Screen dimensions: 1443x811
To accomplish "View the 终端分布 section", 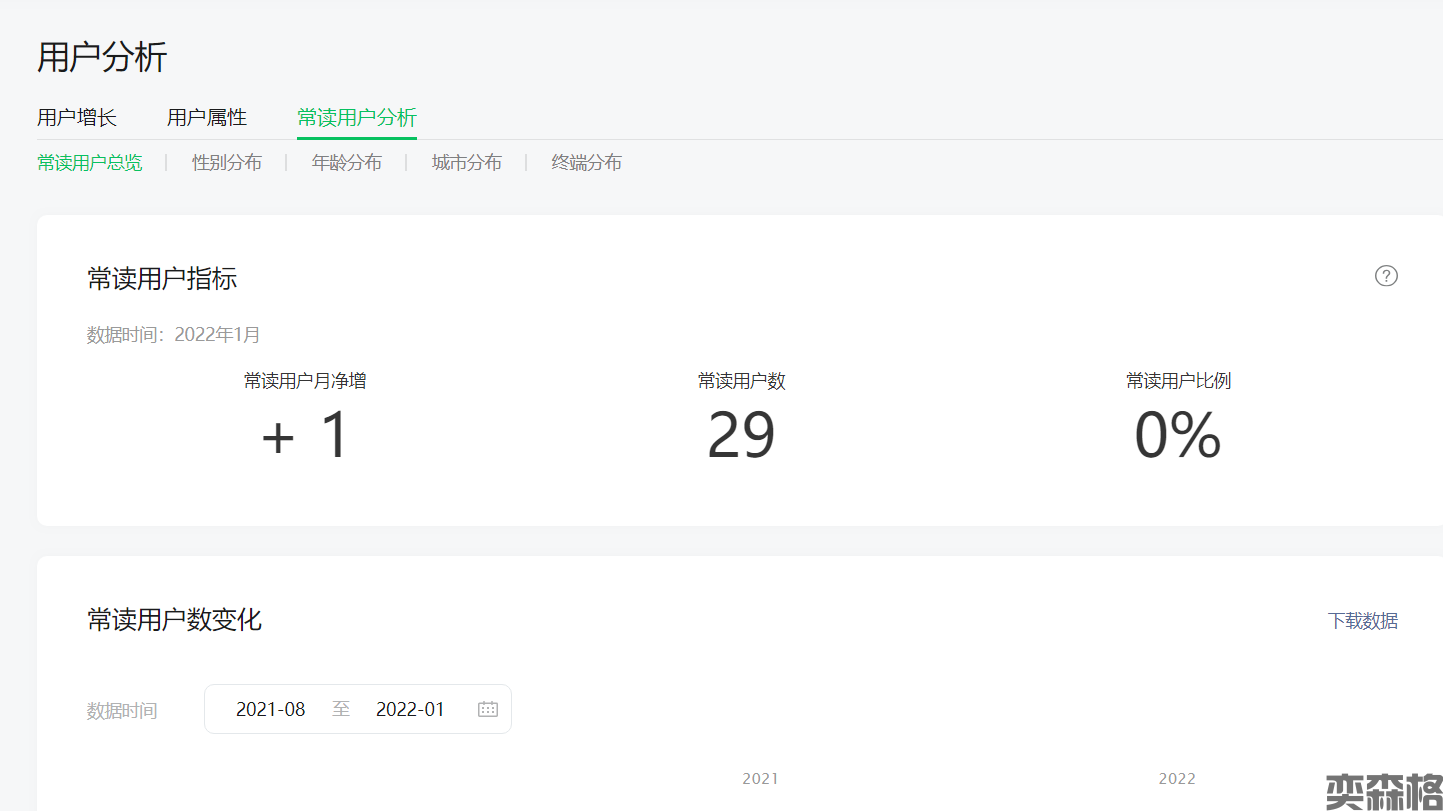I will [587, 163].
